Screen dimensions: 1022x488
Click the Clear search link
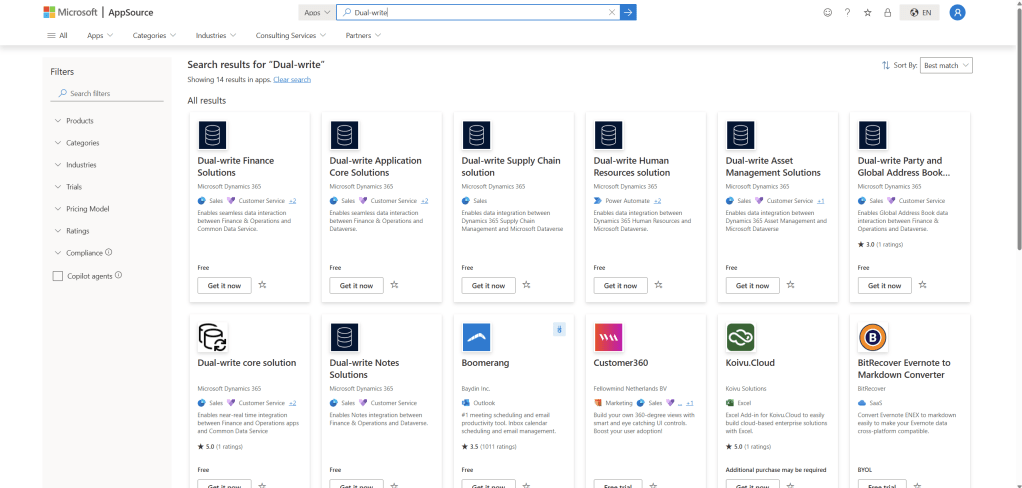292,79
